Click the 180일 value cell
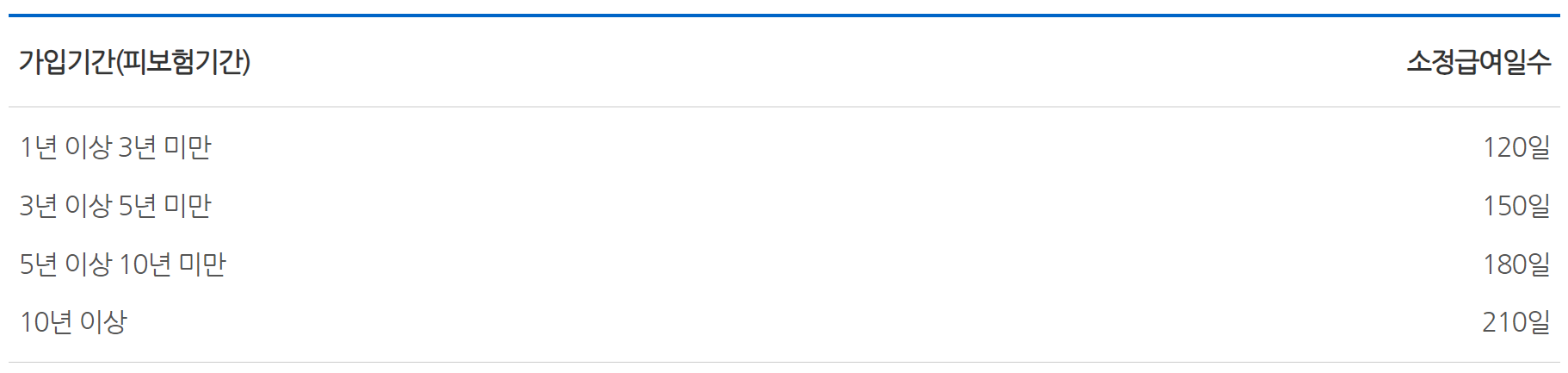This screenshot has width=1568, height=373. (1516, 264)
